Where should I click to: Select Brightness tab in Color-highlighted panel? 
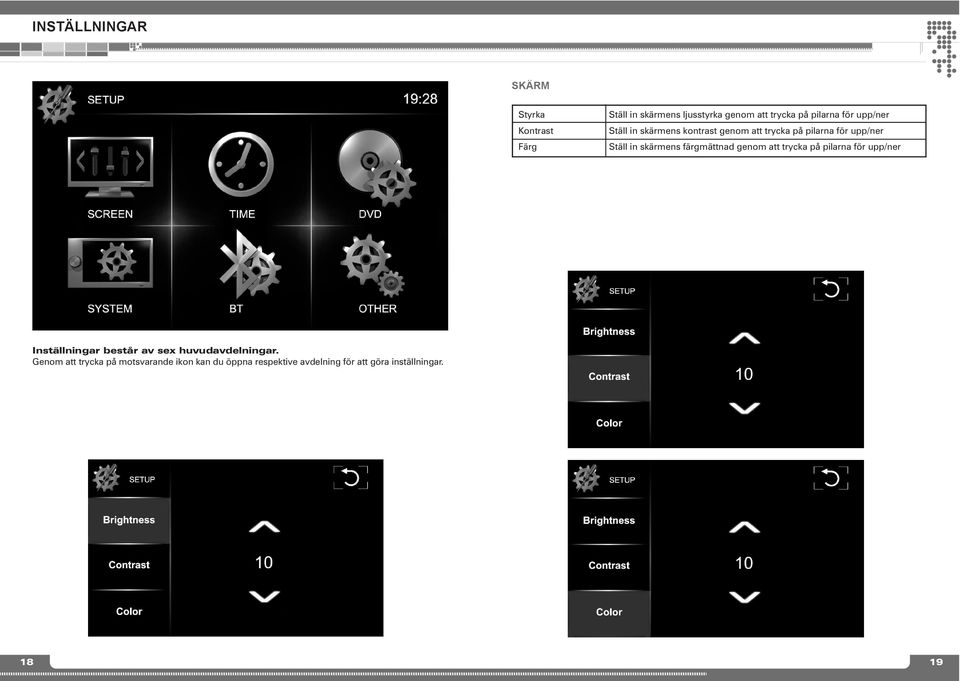point(609,521)
